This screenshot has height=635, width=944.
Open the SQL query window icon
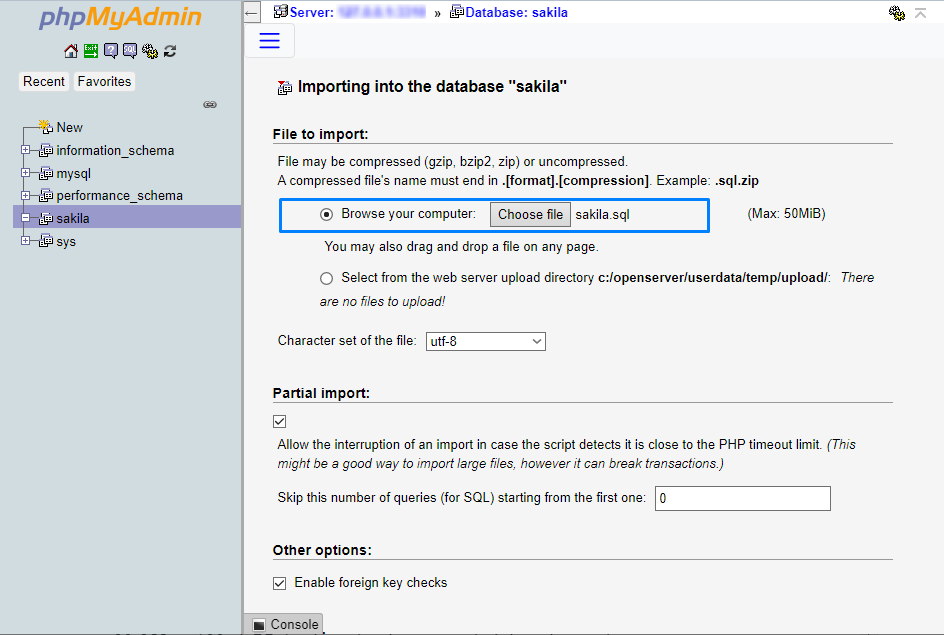(x=130, y=50)
